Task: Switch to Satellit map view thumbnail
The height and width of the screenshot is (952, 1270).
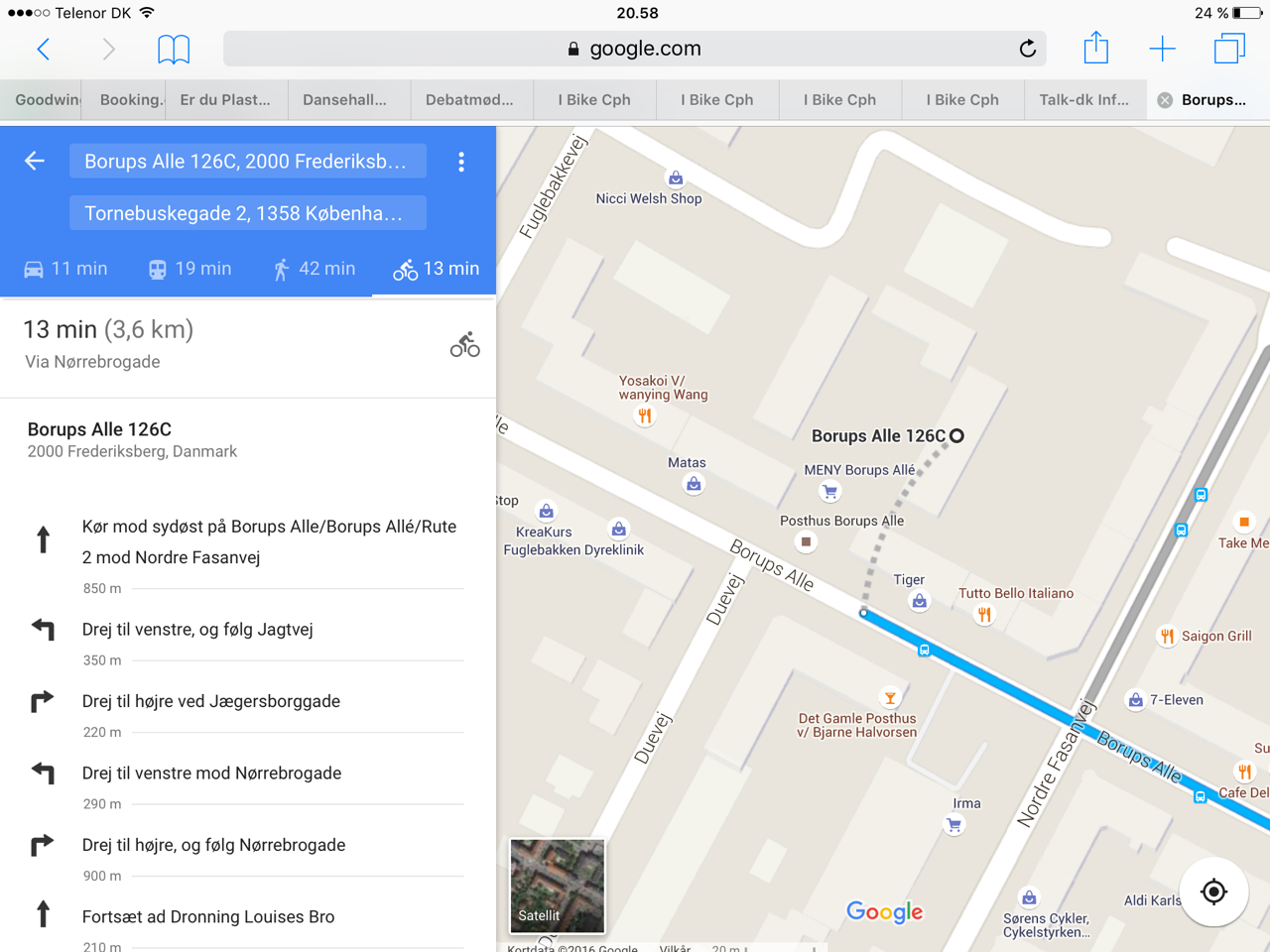Action: point(557,886)
